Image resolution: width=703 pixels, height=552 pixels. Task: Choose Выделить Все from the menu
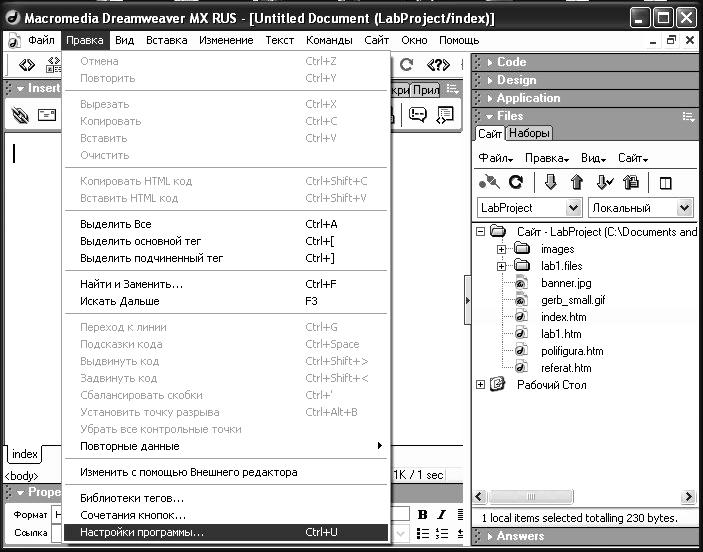pyautogui.click(x=226, y=224)
